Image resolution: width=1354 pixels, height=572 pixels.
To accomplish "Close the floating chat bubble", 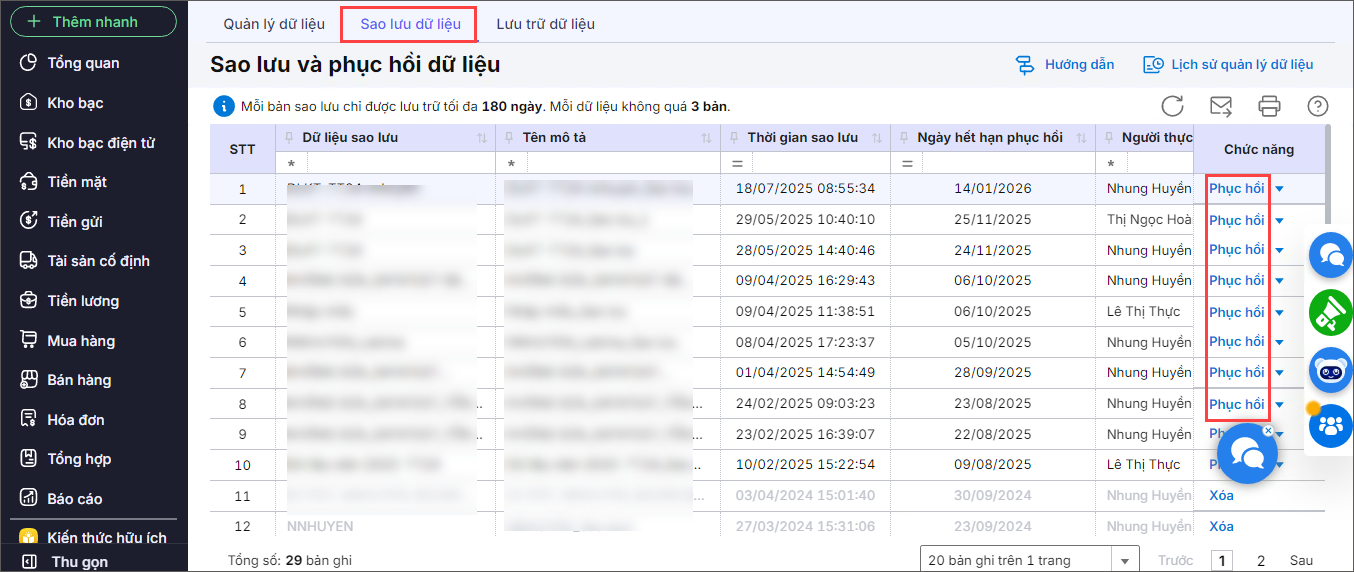I will tap(1268, 431).
